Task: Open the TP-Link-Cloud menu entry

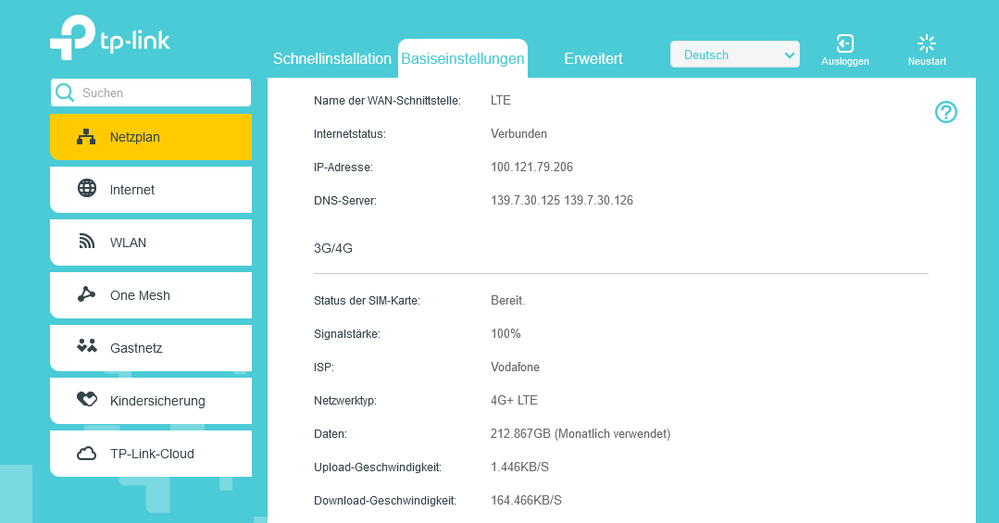Action: (151, 454)
